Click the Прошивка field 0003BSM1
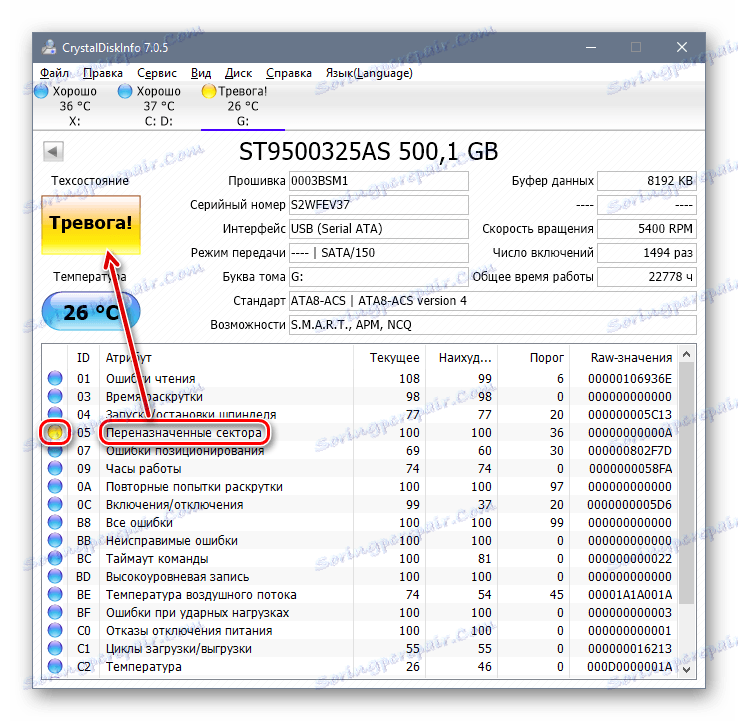 click(x=378, y=181)
